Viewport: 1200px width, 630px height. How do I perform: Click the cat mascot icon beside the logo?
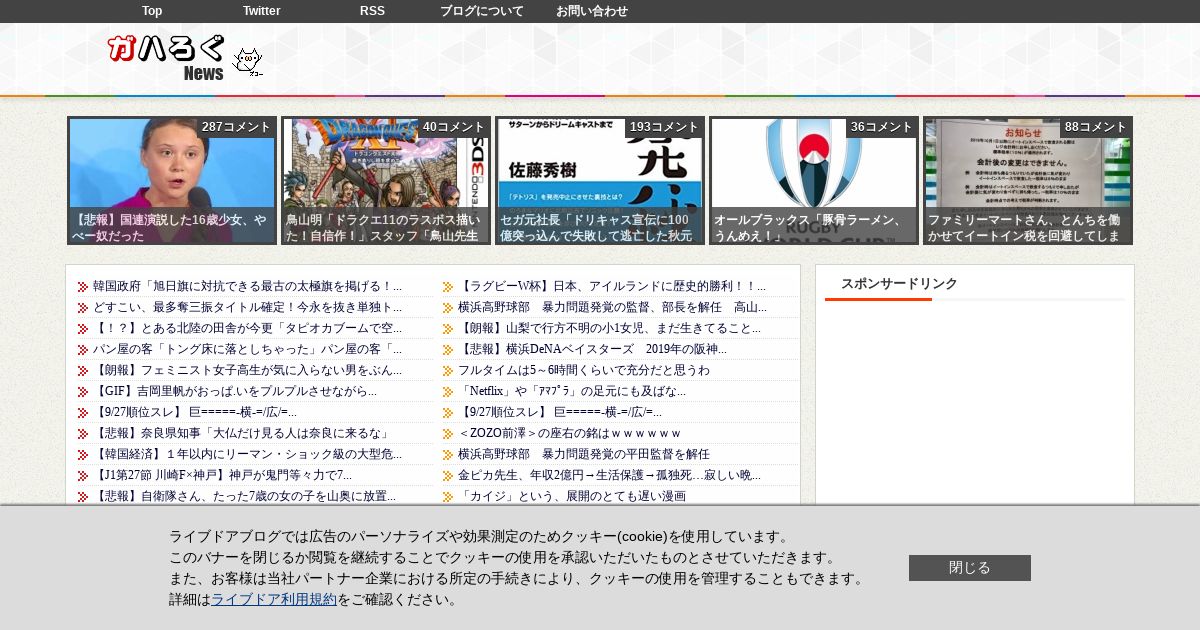(x=247, y=62)
